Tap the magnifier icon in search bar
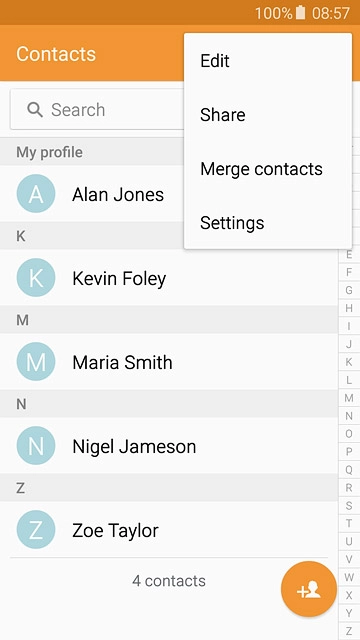Viewport: 360px width, 640px height. pos(35,109)
